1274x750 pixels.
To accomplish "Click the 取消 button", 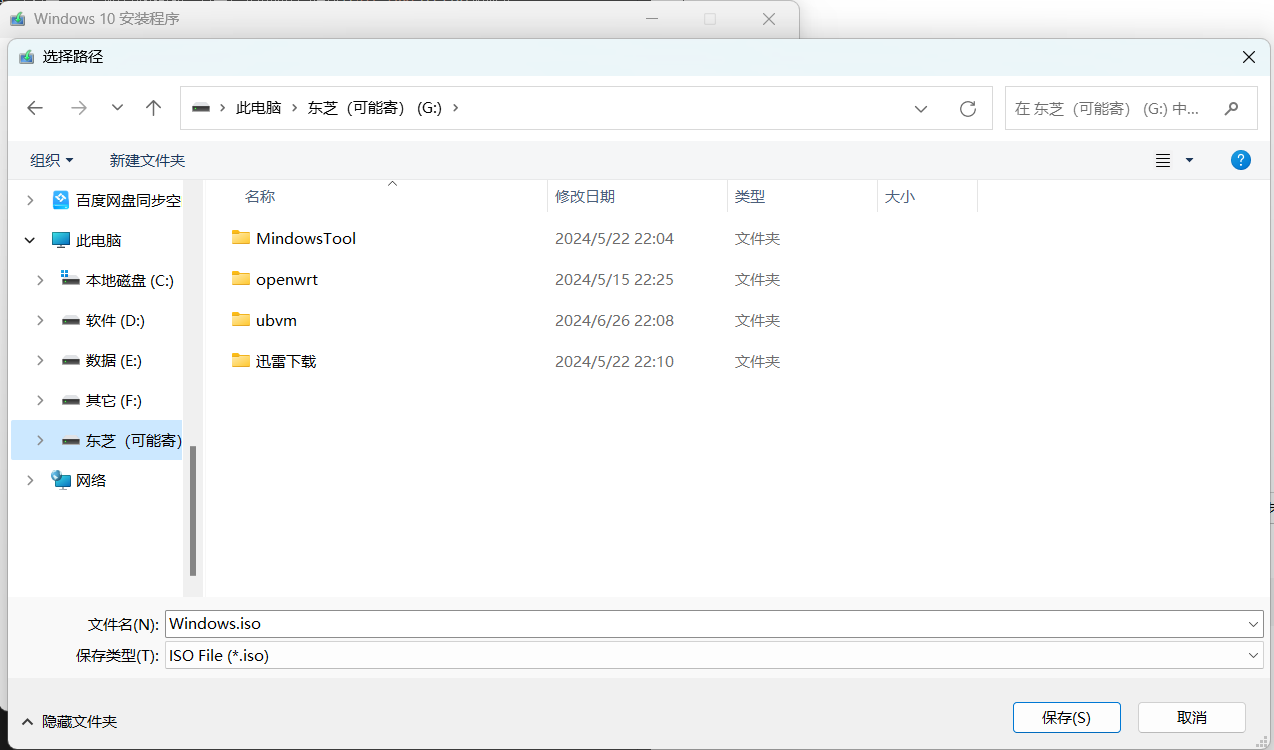I will click(1191, 717).
